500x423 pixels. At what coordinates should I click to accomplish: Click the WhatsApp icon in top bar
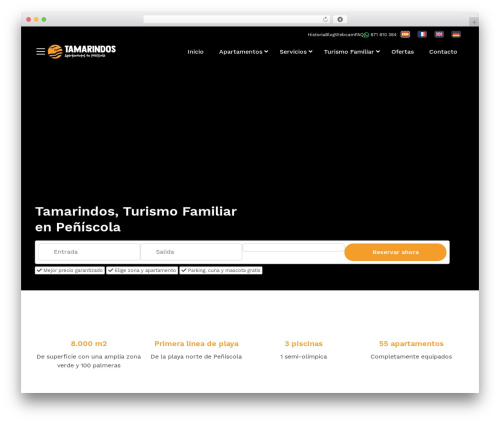coord(366,35)
